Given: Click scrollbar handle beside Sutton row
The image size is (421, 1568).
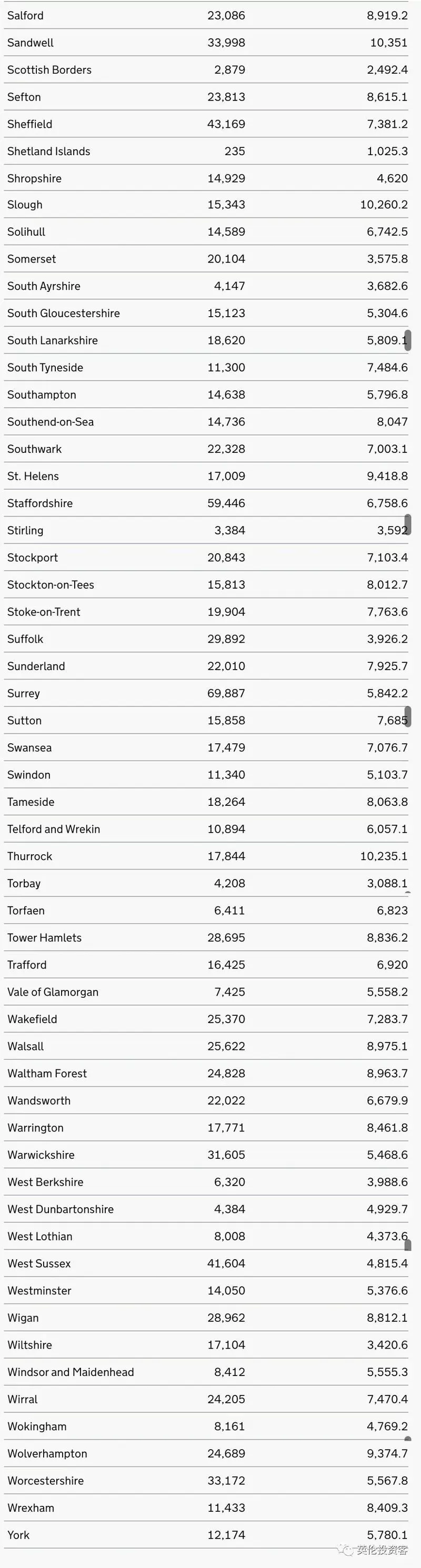Looking at the screenshot, I should pos(408,716).
